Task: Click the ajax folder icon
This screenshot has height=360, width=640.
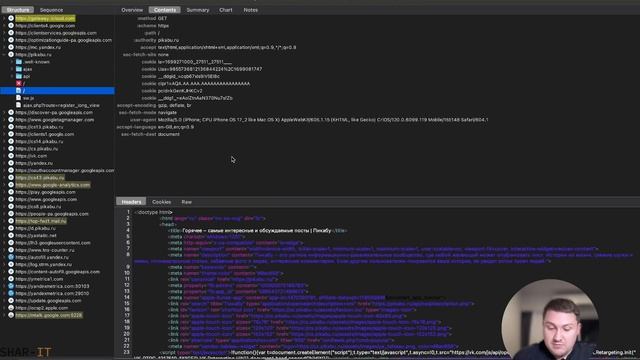Action: tap(19, 69)
